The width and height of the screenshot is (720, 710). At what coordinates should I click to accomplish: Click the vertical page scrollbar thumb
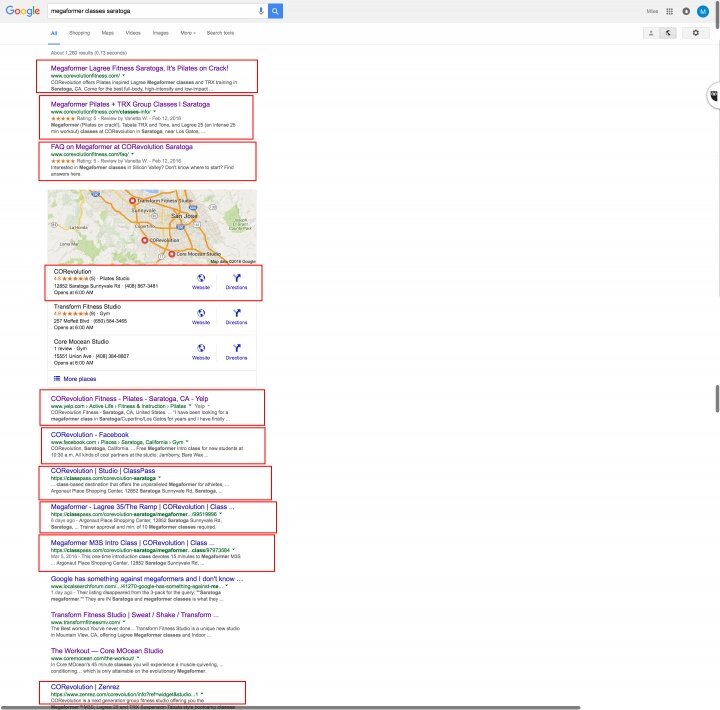coord(717,399)
